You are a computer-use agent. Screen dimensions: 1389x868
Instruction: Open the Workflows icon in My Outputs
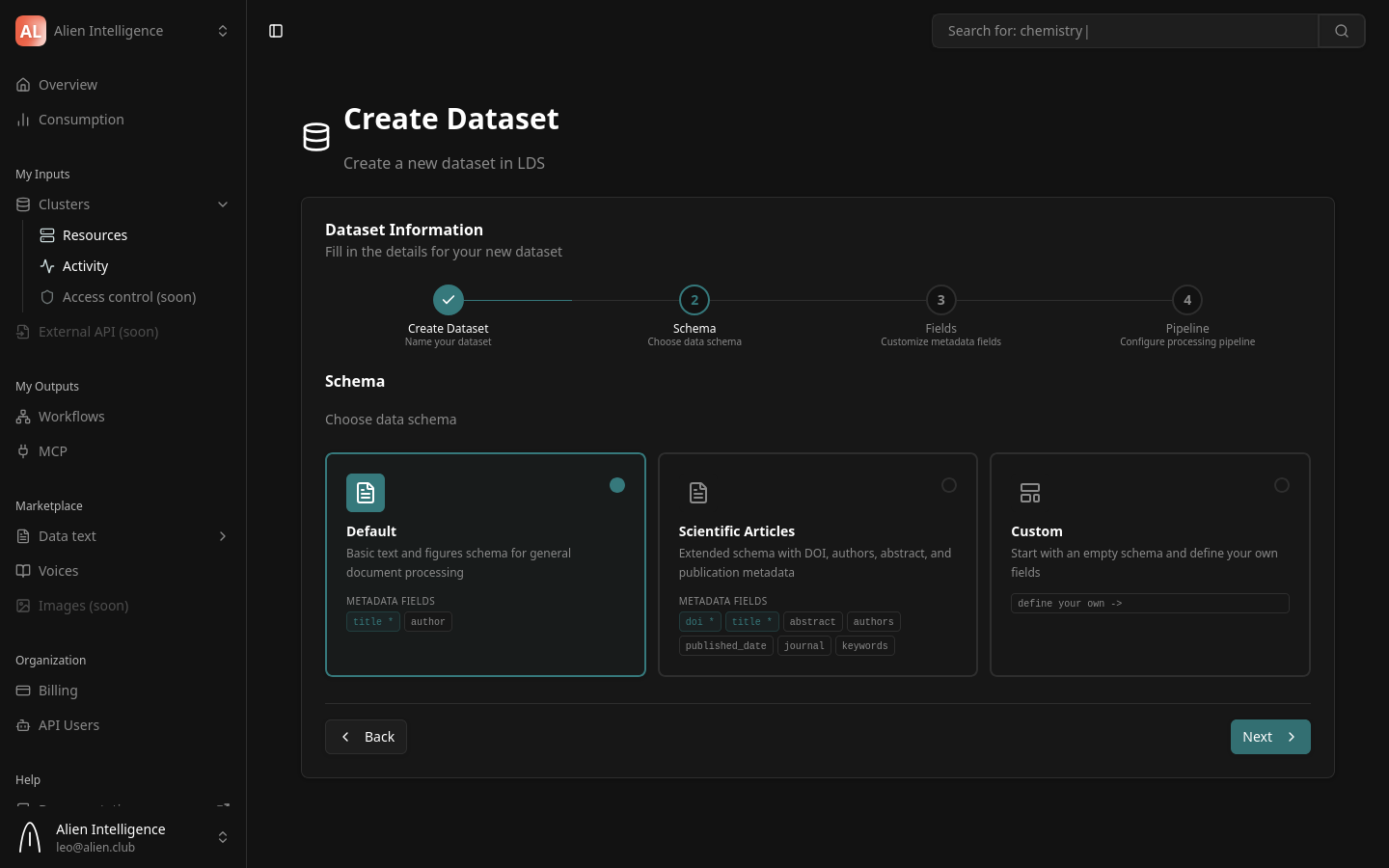tap(23, 416)
